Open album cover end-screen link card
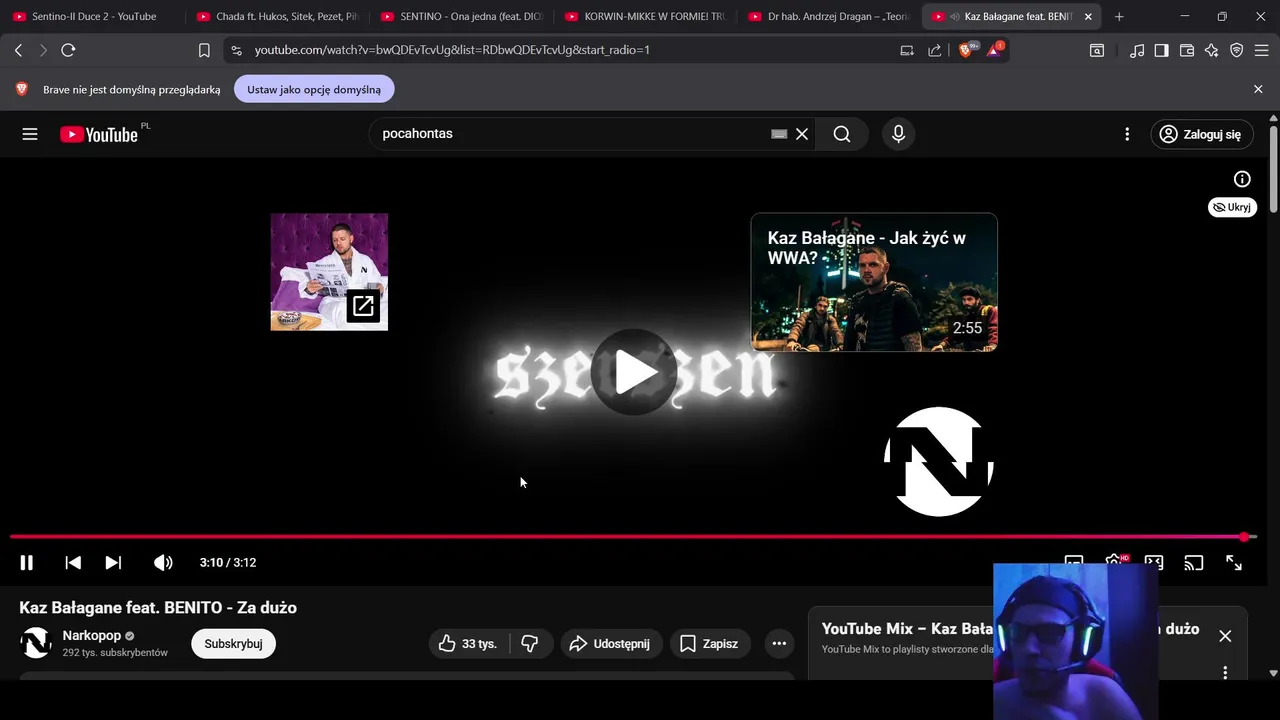 (x=329, y=272)
